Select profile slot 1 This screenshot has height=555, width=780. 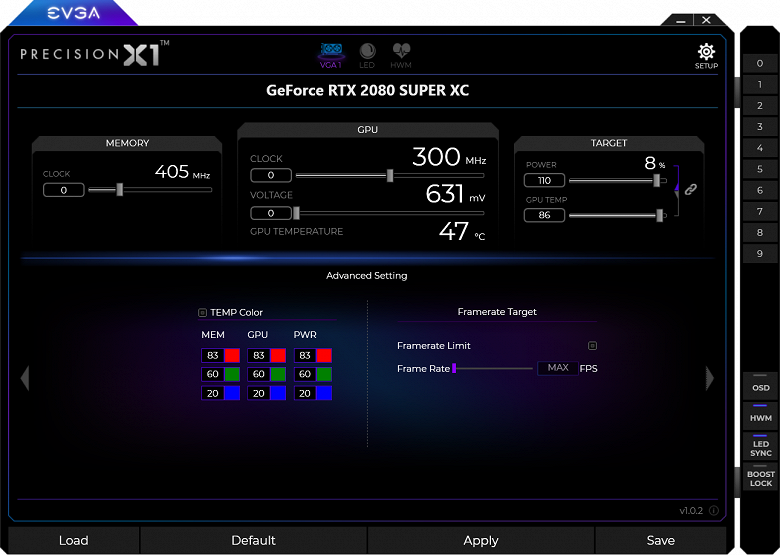click(x=760, y=84)
